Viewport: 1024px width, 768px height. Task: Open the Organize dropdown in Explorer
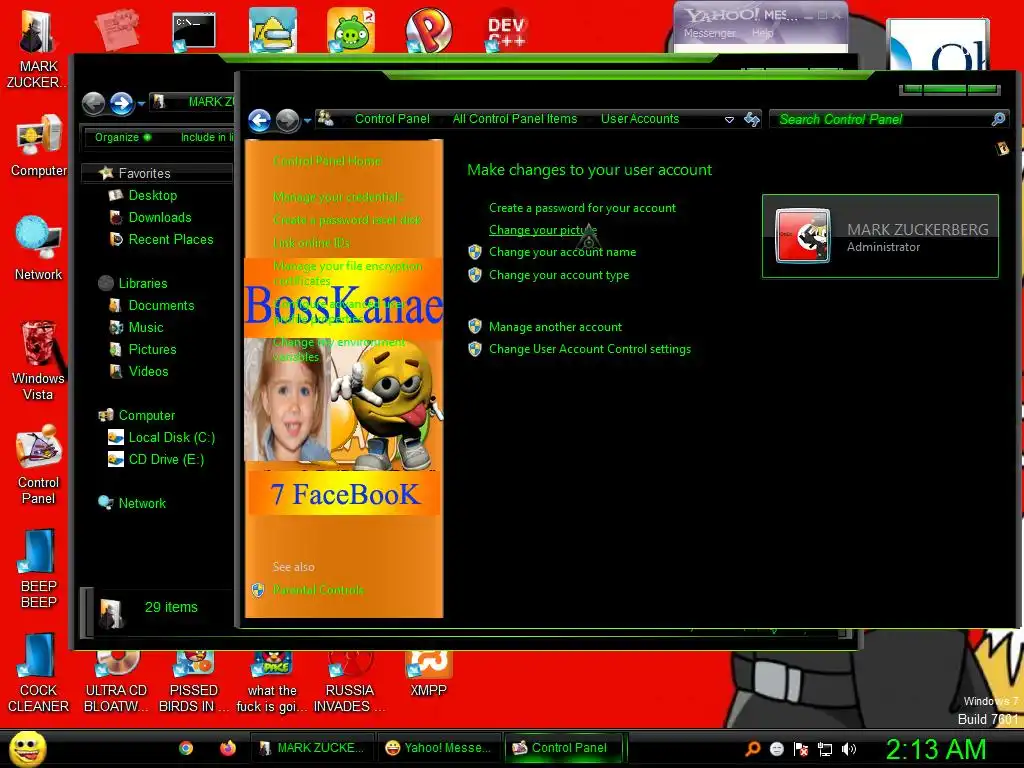click(x=123, y=137)
